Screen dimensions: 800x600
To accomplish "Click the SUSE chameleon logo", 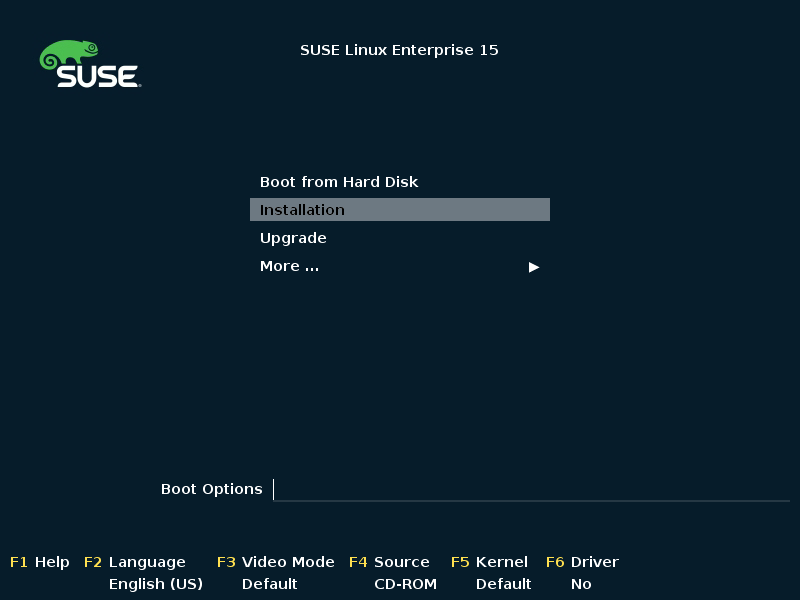I will coord(89,64).
